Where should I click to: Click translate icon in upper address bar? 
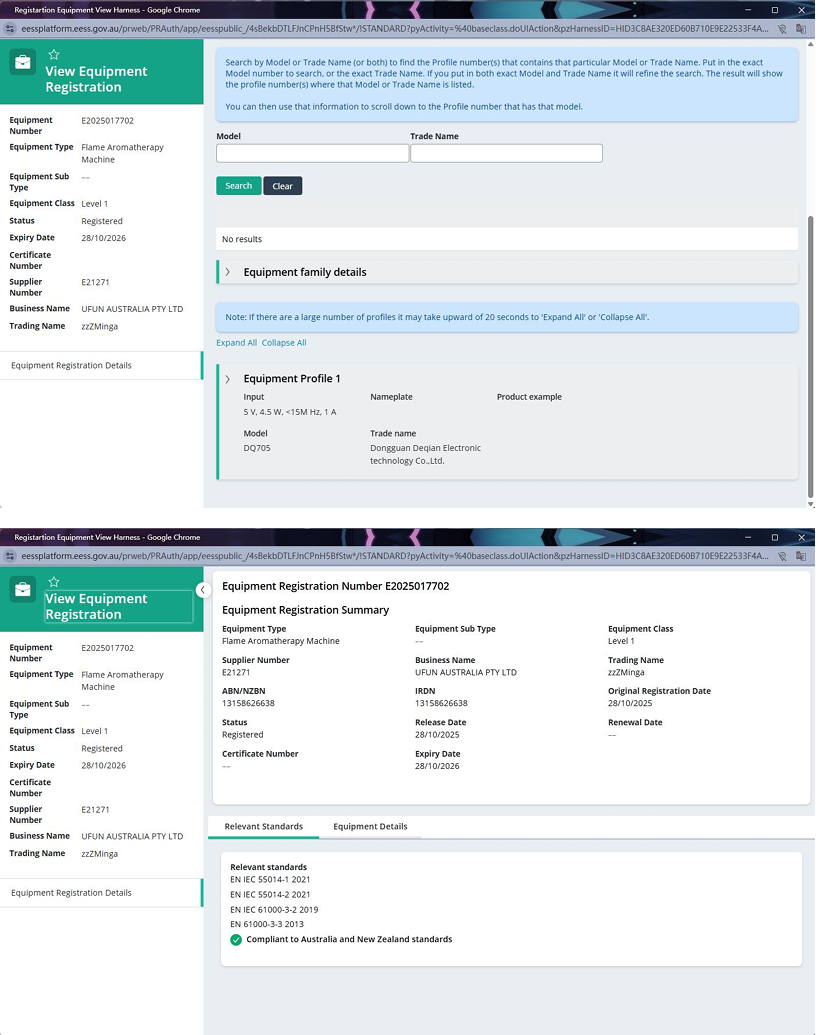pos(801,28)
